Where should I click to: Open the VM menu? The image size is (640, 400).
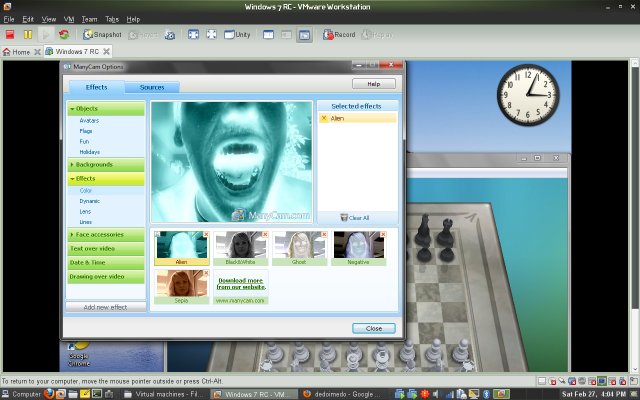click(69, 19)
